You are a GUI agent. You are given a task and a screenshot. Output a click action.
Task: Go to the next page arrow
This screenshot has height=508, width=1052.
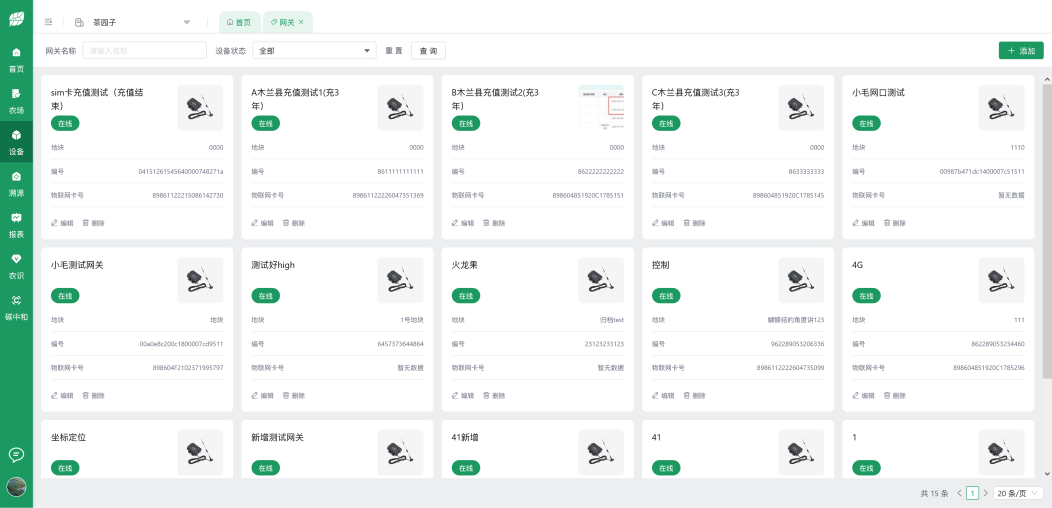coord(985,493)
